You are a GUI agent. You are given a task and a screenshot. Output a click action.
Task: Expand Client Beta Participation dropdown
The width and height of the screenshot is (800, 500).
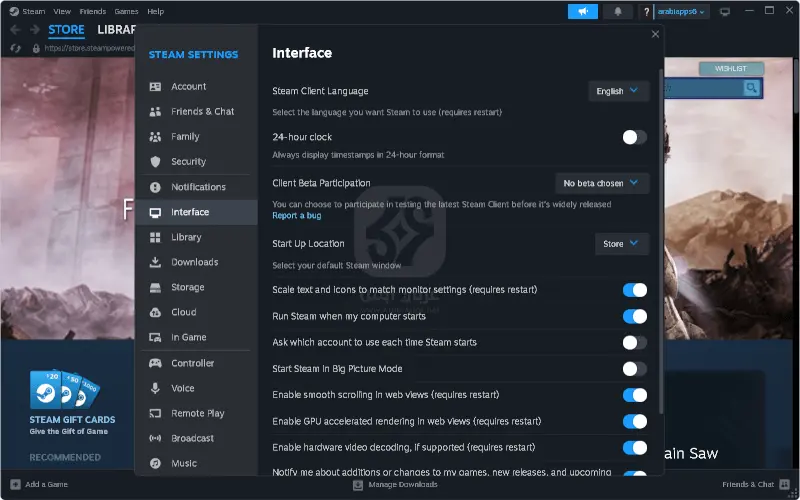pos(602,183)
